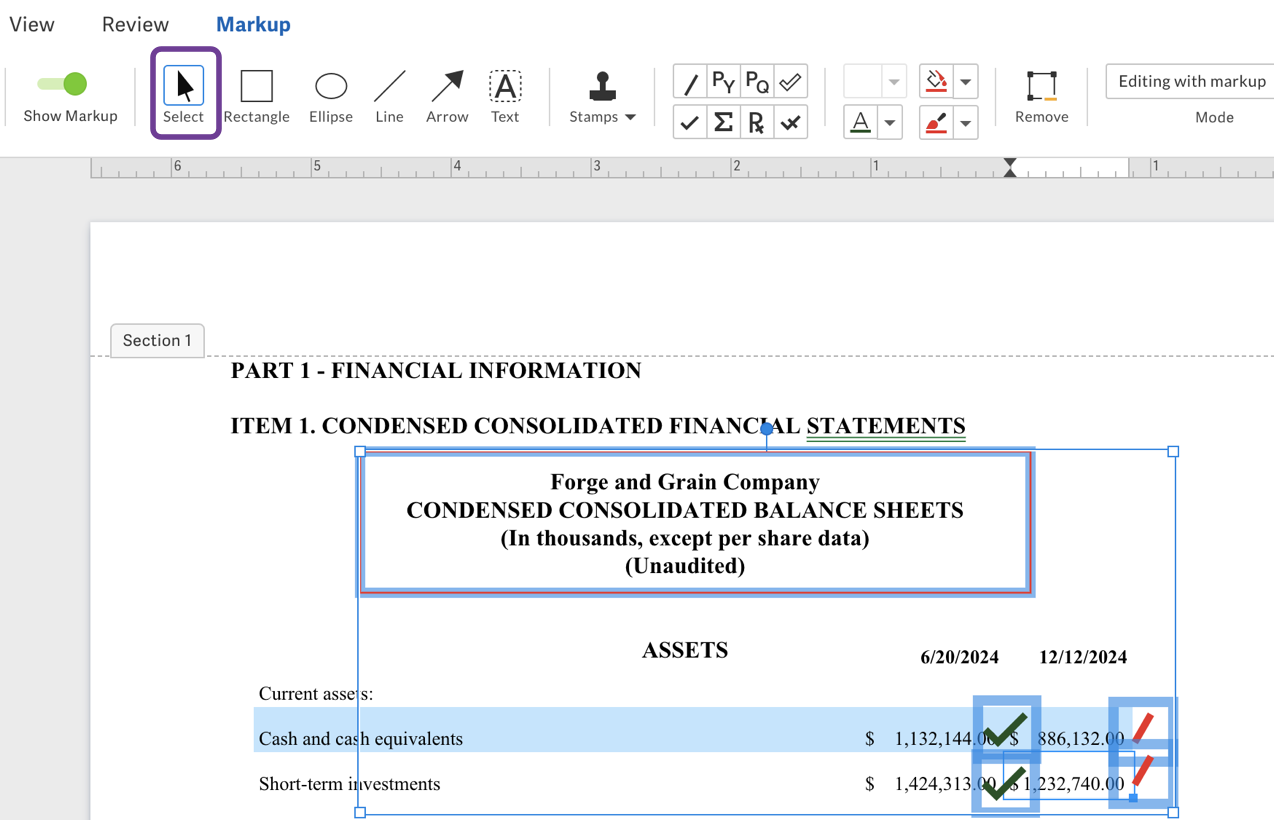Click the Short-term investments row label
This screenshot has height=820, width=1274.
[349, 784]
